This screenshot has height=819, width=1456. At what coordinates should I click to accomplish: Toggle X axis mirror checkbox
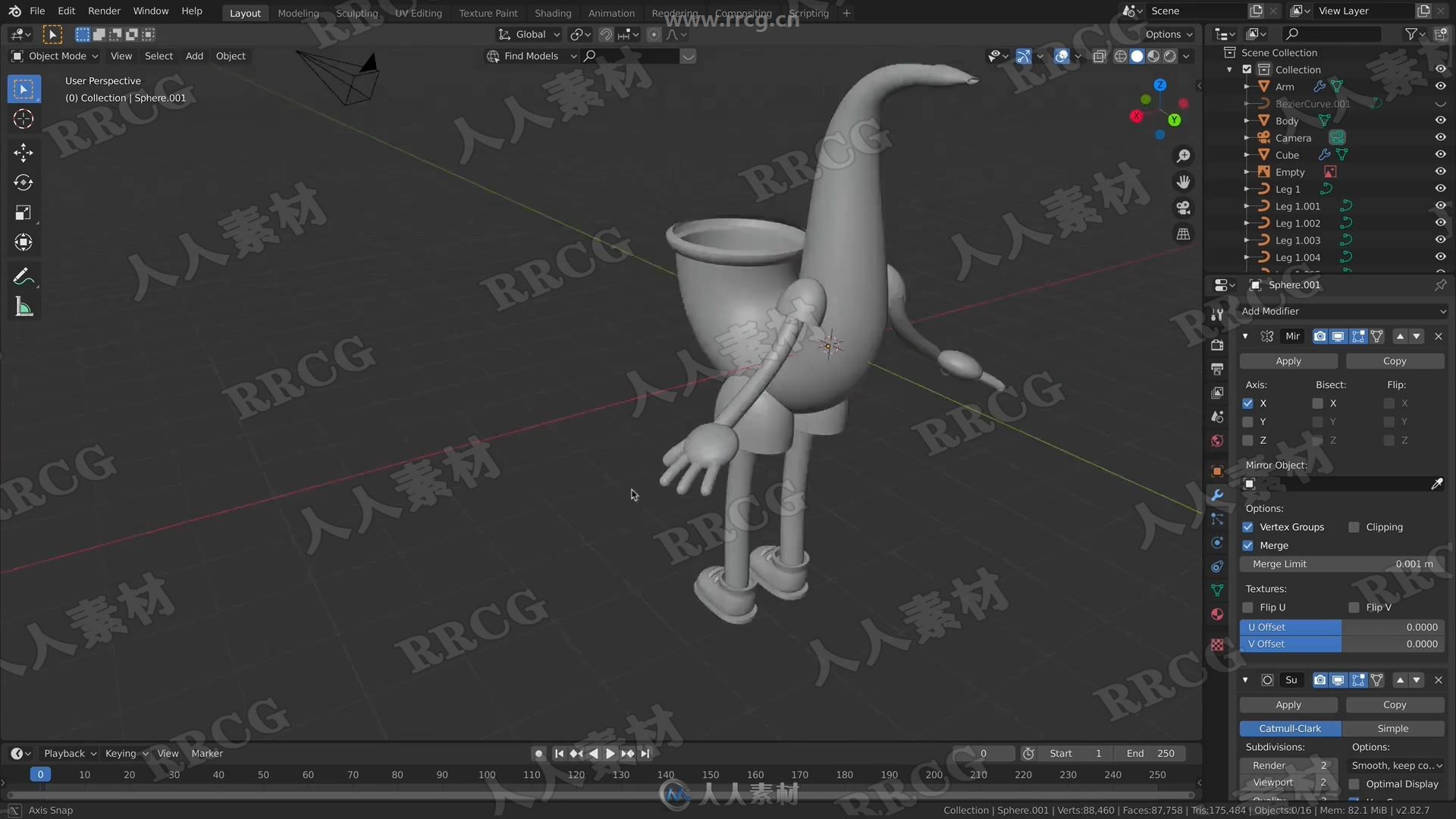coord(1248,403)
